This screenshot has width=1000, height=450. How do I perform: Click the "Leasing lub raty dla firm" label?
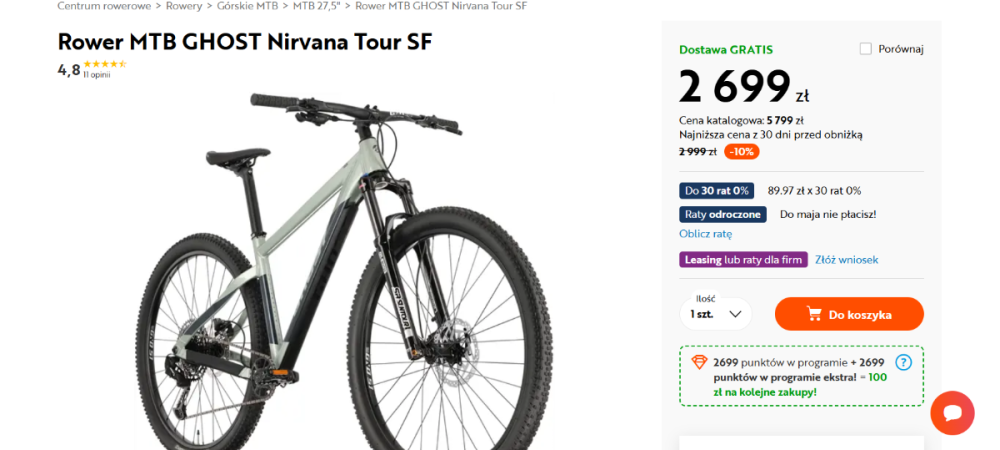click(x=743, y=260)
